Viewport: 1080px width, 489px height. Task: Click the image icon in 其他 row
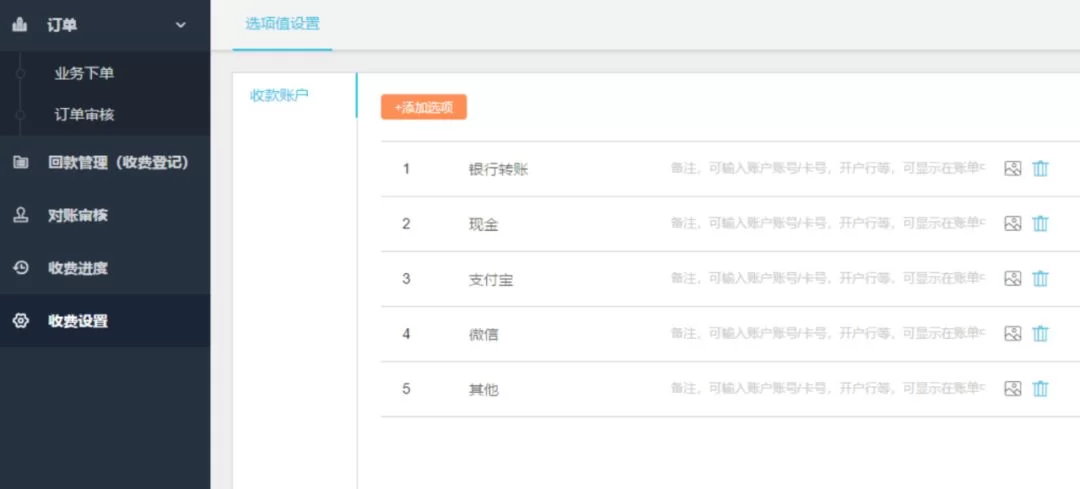(1012, 389)
